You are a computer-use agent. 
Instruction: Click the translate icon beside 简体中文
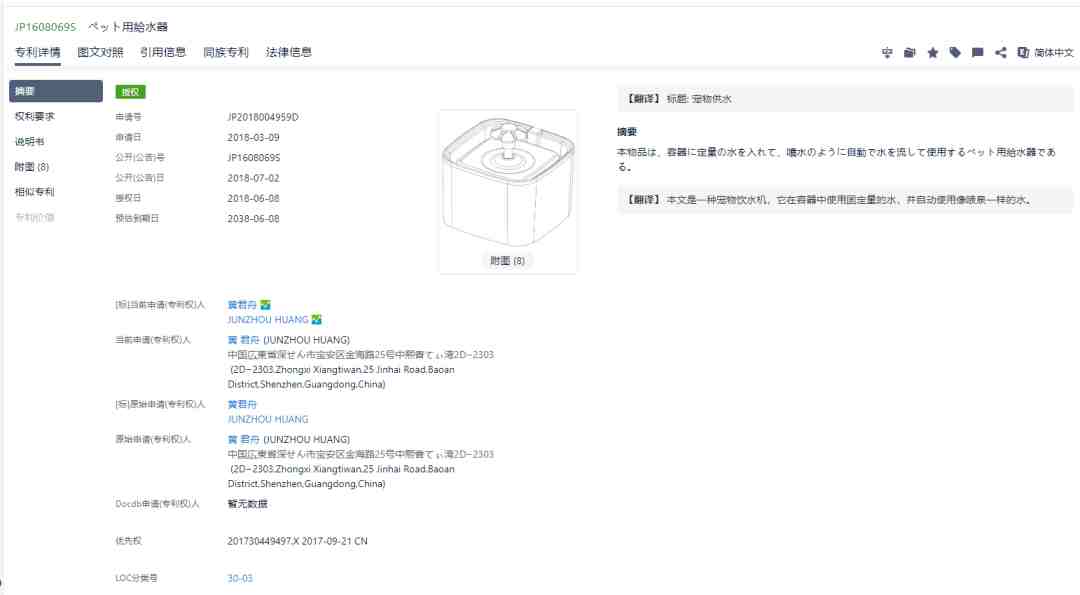pos(1023,52)
